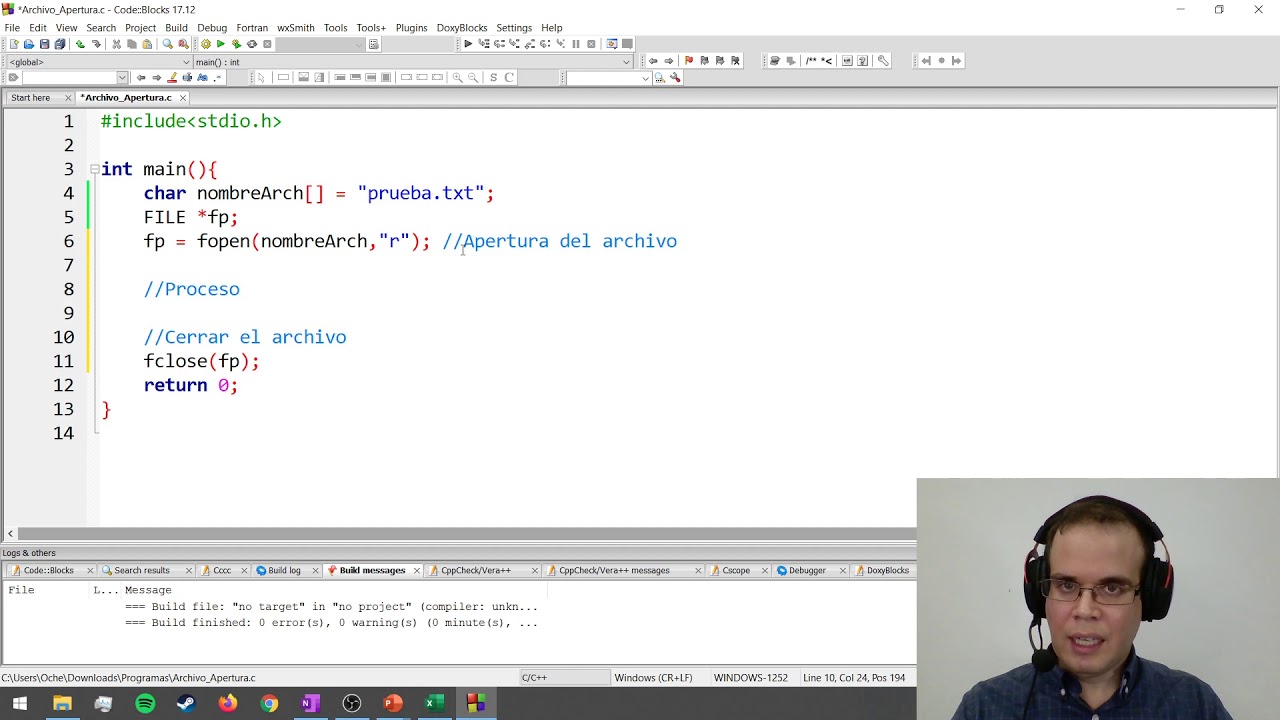Click the Build and run icon

pos(236,44)
